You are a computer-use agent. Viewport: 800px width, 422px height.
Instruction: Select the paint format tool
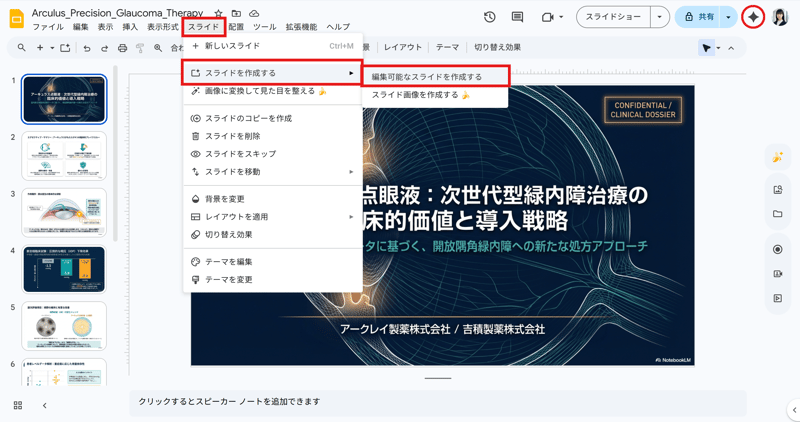(140, 48)
